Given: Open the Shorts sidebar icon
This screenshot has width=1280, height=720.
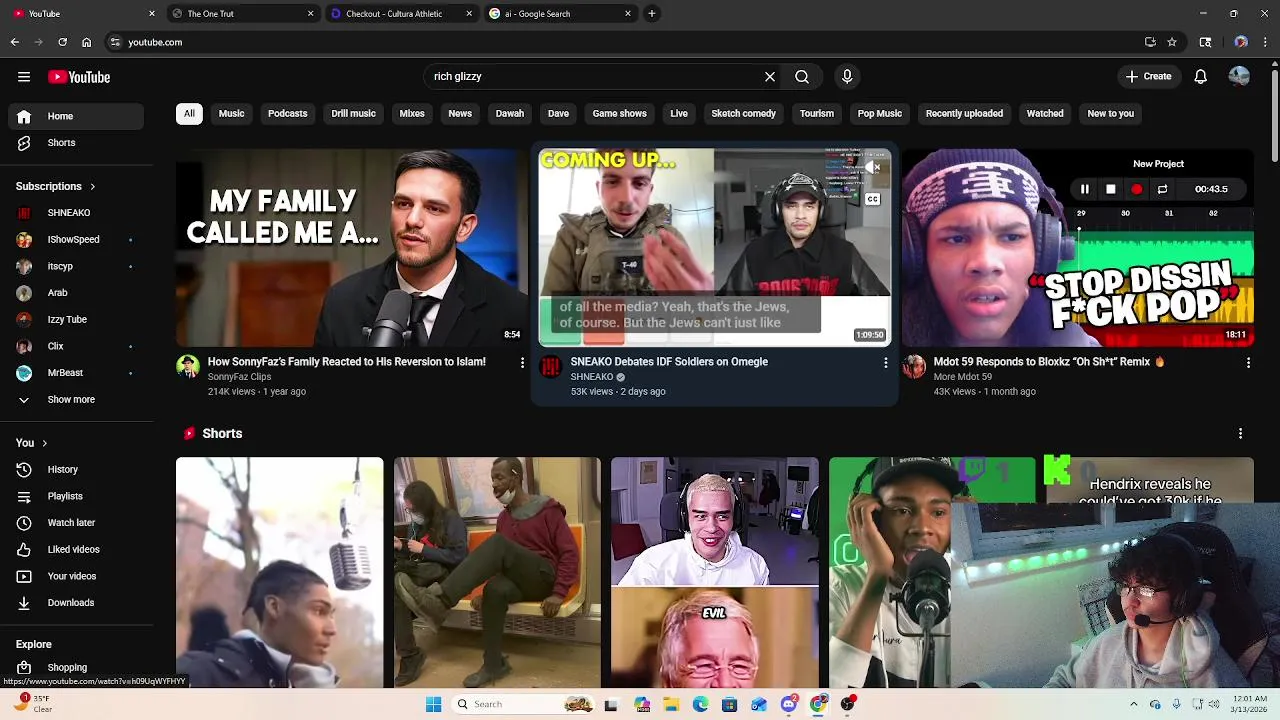Looking at the screenshot, I should 24,143.
